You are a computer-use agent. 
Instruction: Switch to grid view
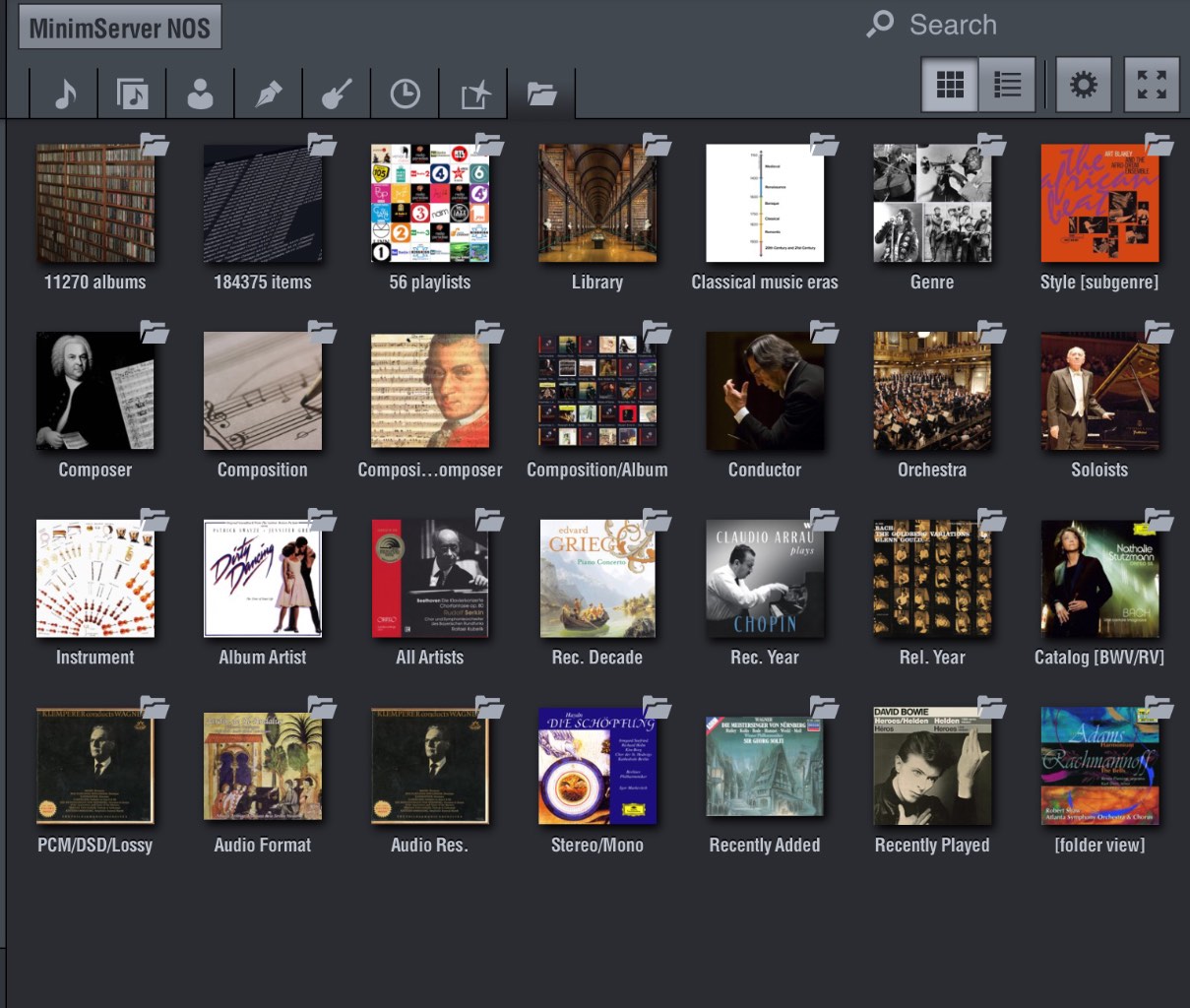pyautogui.click(x=950, y=85)
